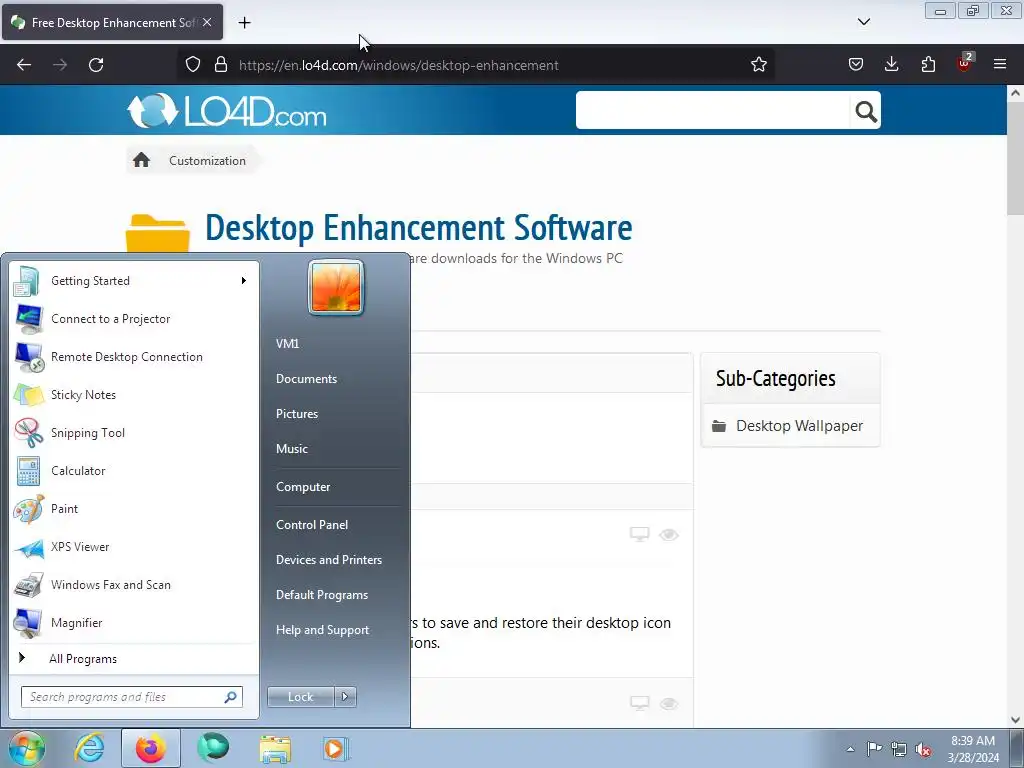Click the Remote Desktop Connection icon
The width and height of the screenshot is (1024, 768).
(x=28, y=357)
